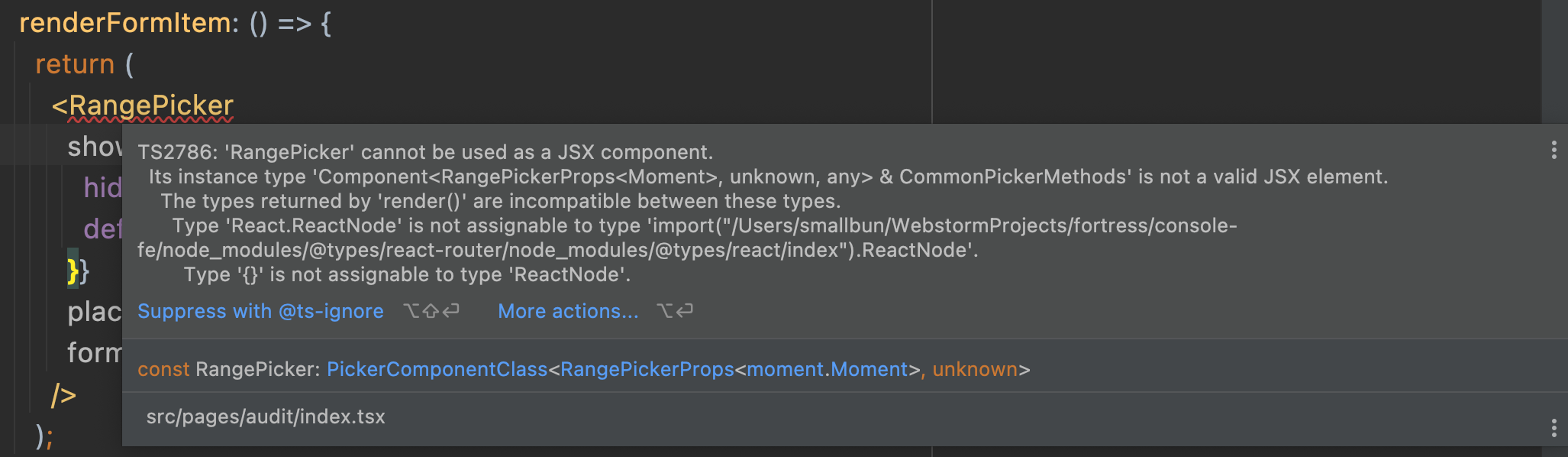The width and height of the screenshot is (1568, 457).
Task: Open the error tooltip overflow menu
Action: pyautogui.click(x=1555, y=151)
